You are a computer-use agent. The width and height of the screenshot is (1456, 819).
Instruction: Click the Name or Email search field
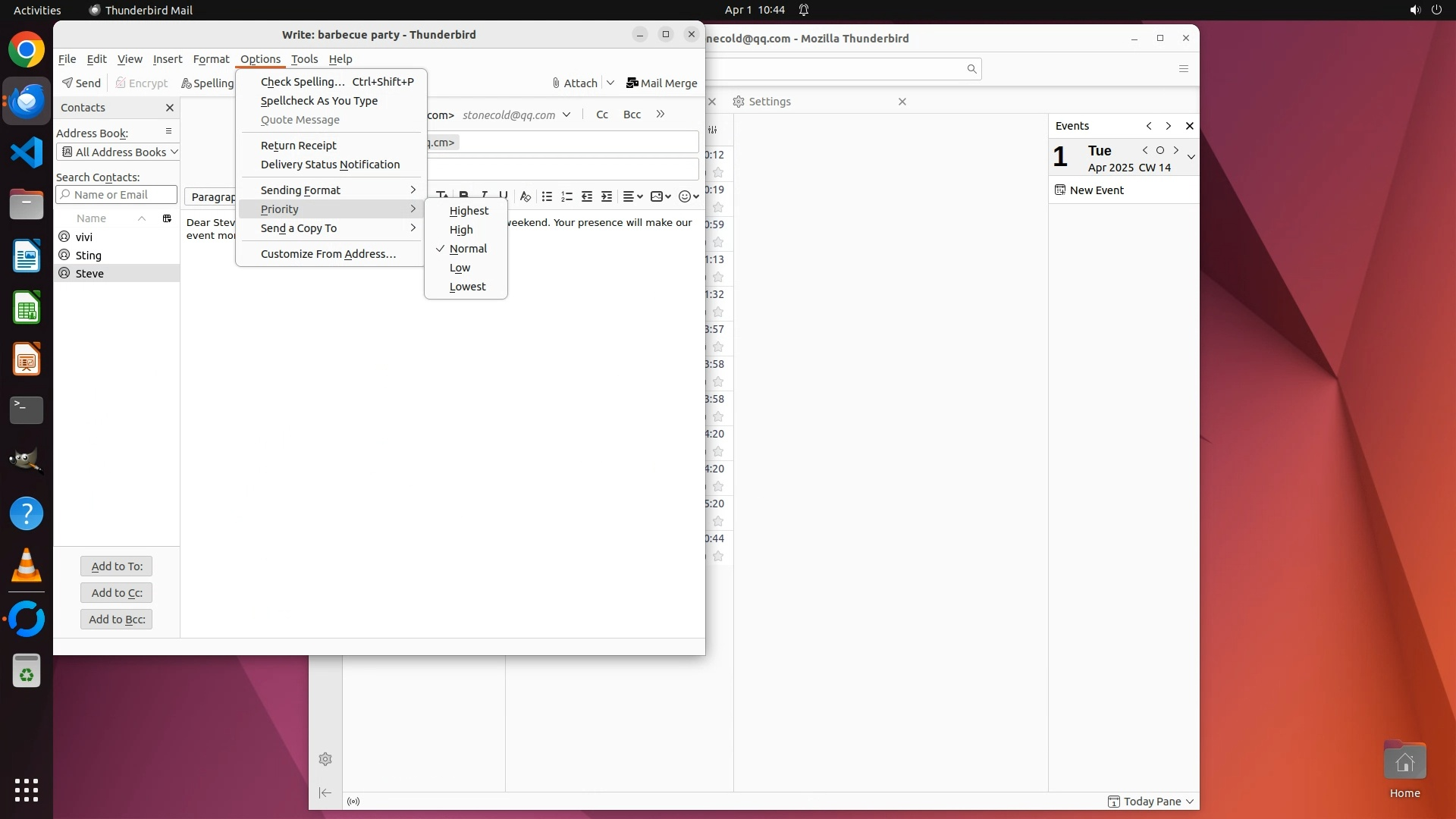(x=117, y=195)
